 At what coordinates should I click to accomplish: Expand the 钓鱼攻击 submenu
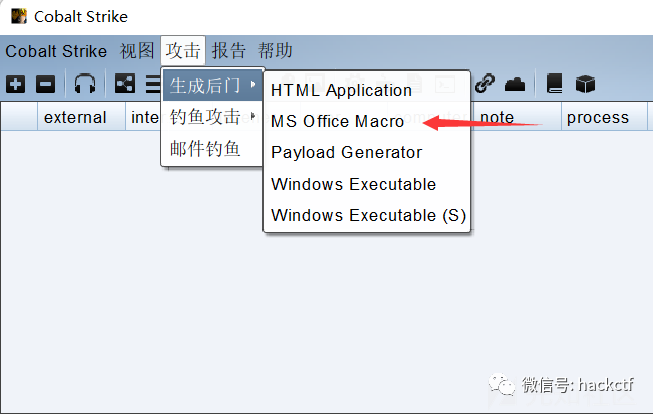pyautogui.click(x=212, y=117)
